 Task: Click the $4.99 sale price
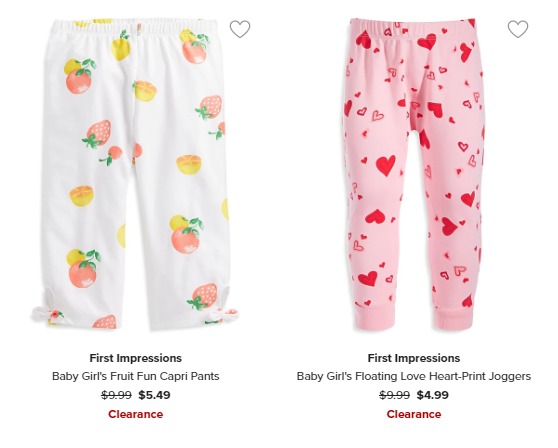coord(433,395)
